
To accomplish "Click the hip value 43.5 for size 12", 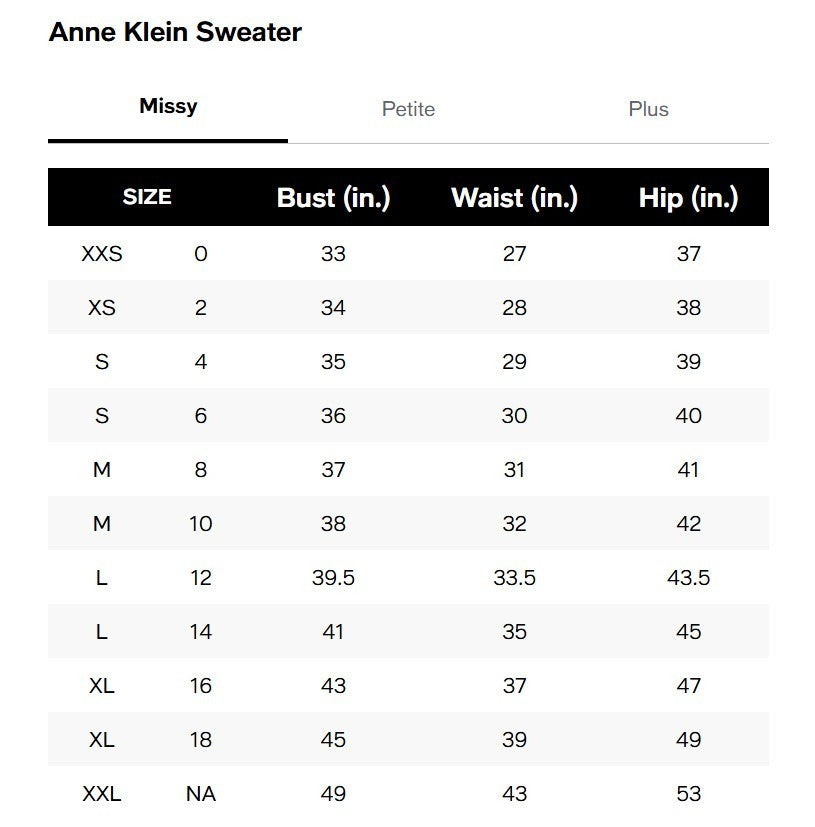I will [x=686, y=578].
